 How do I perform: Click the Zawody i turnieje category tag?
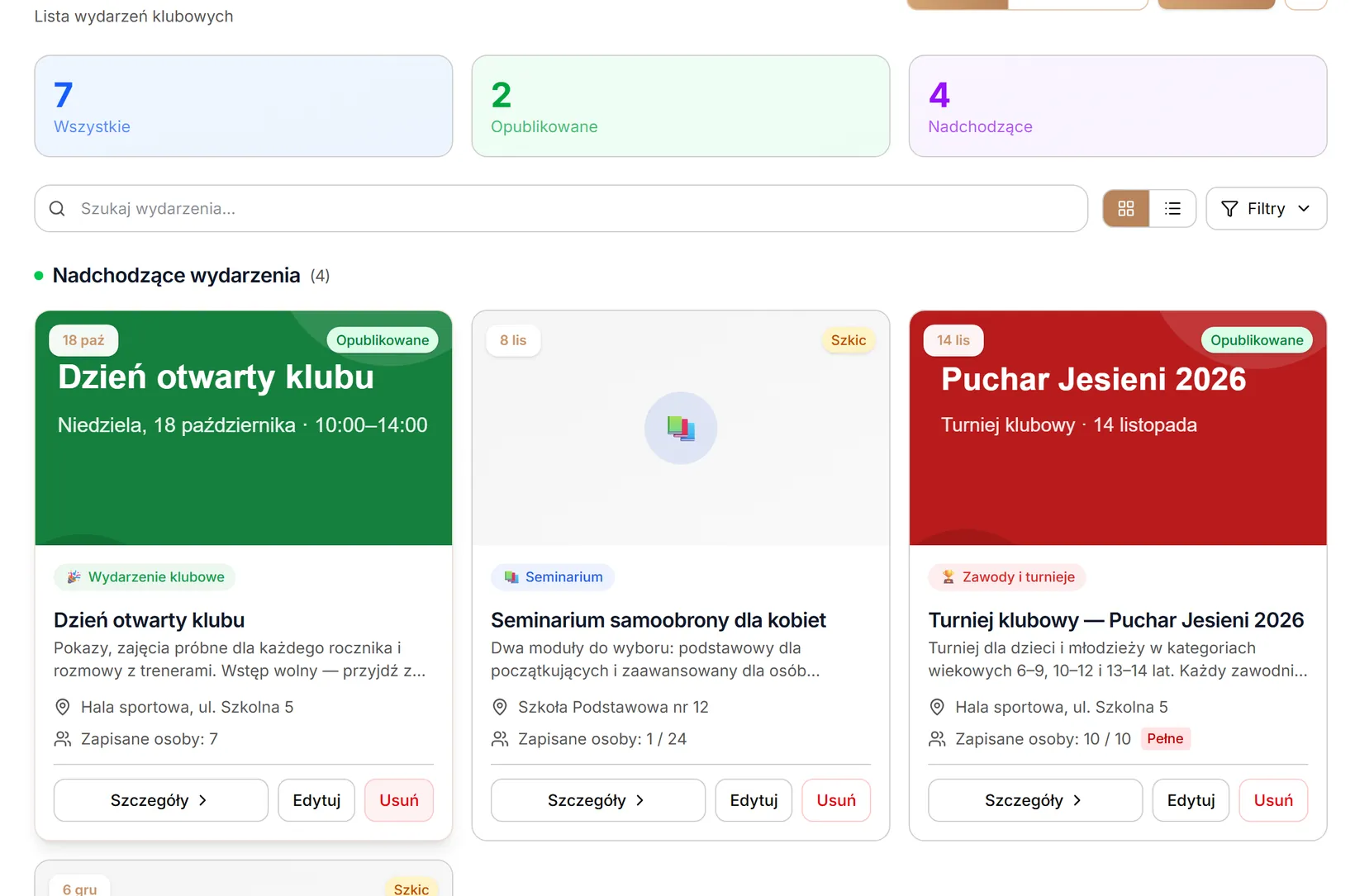click(x=1007, y=576)
